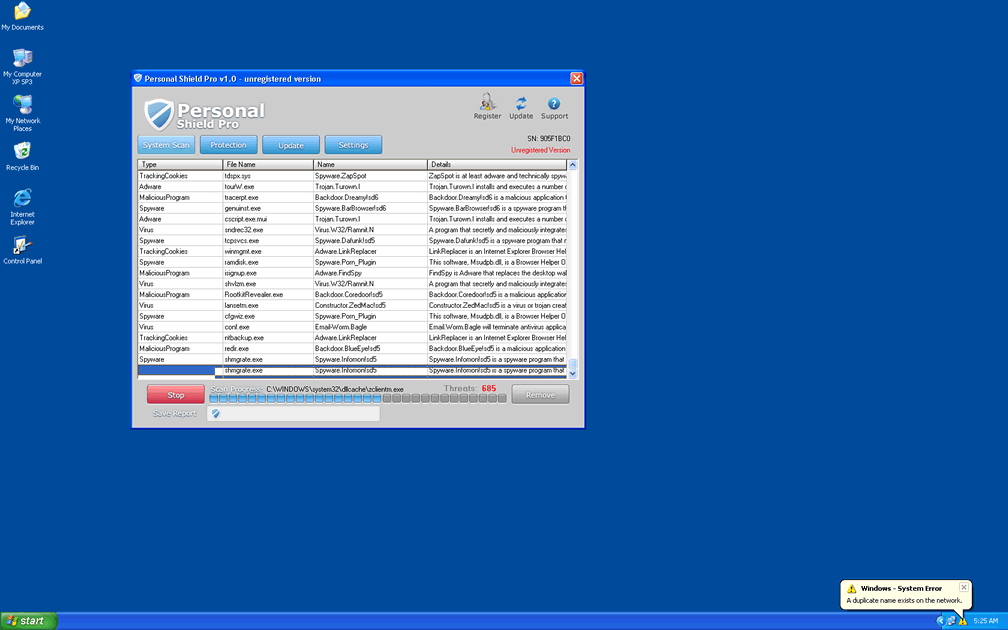Click the Register icon with padlock
The width and height of the screenshot is (1008, 630).
(x=487, y=104)
